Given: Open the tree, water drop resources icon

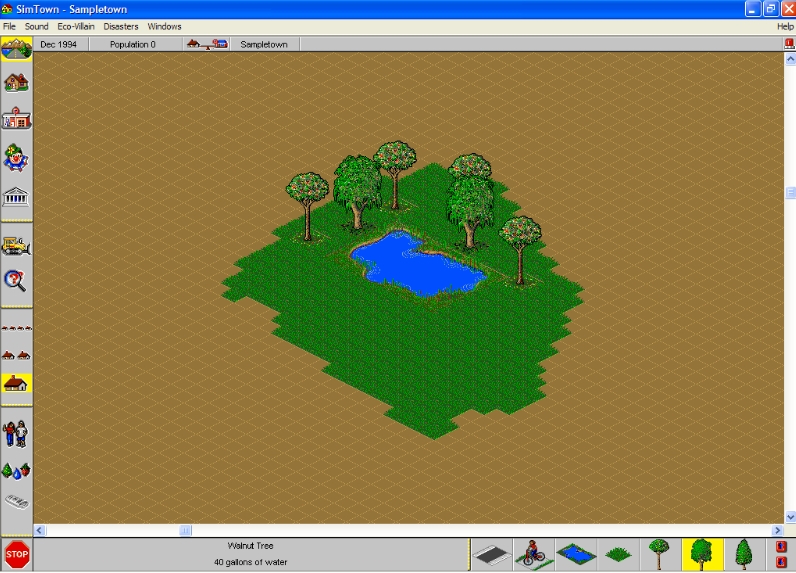Looking at the screenshot, I should click(x=16, y=471).
